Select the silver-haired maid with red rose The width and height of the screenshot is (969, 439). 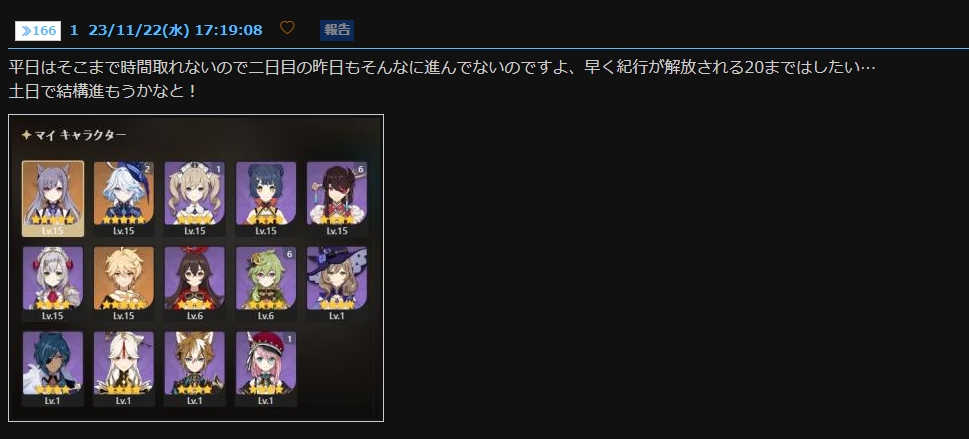tap(53, 284)
